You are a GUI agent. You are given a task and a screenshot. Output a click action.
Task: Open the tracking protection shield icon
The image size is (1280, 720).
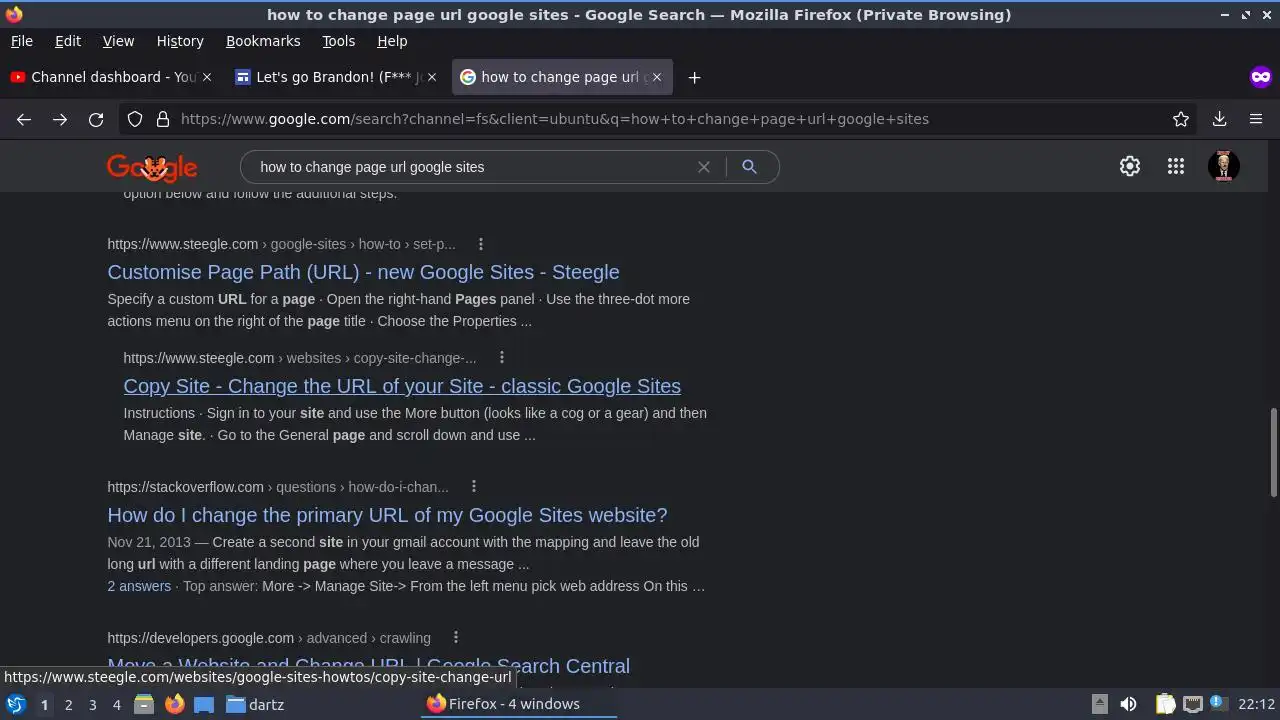(x=135, y=119)
